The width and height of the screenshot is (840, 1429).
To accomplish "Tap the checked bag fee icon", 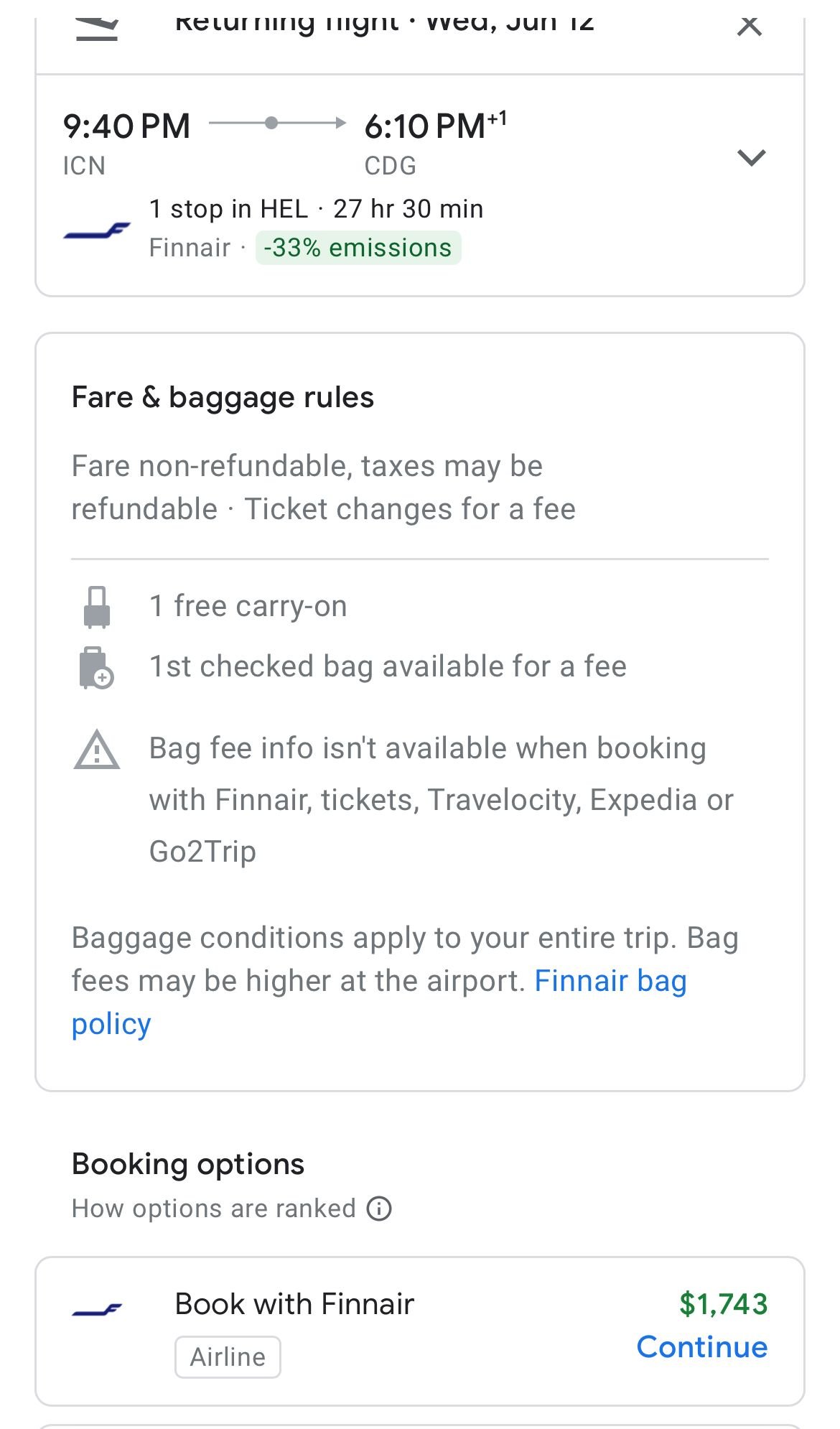I will click(96, 668).
